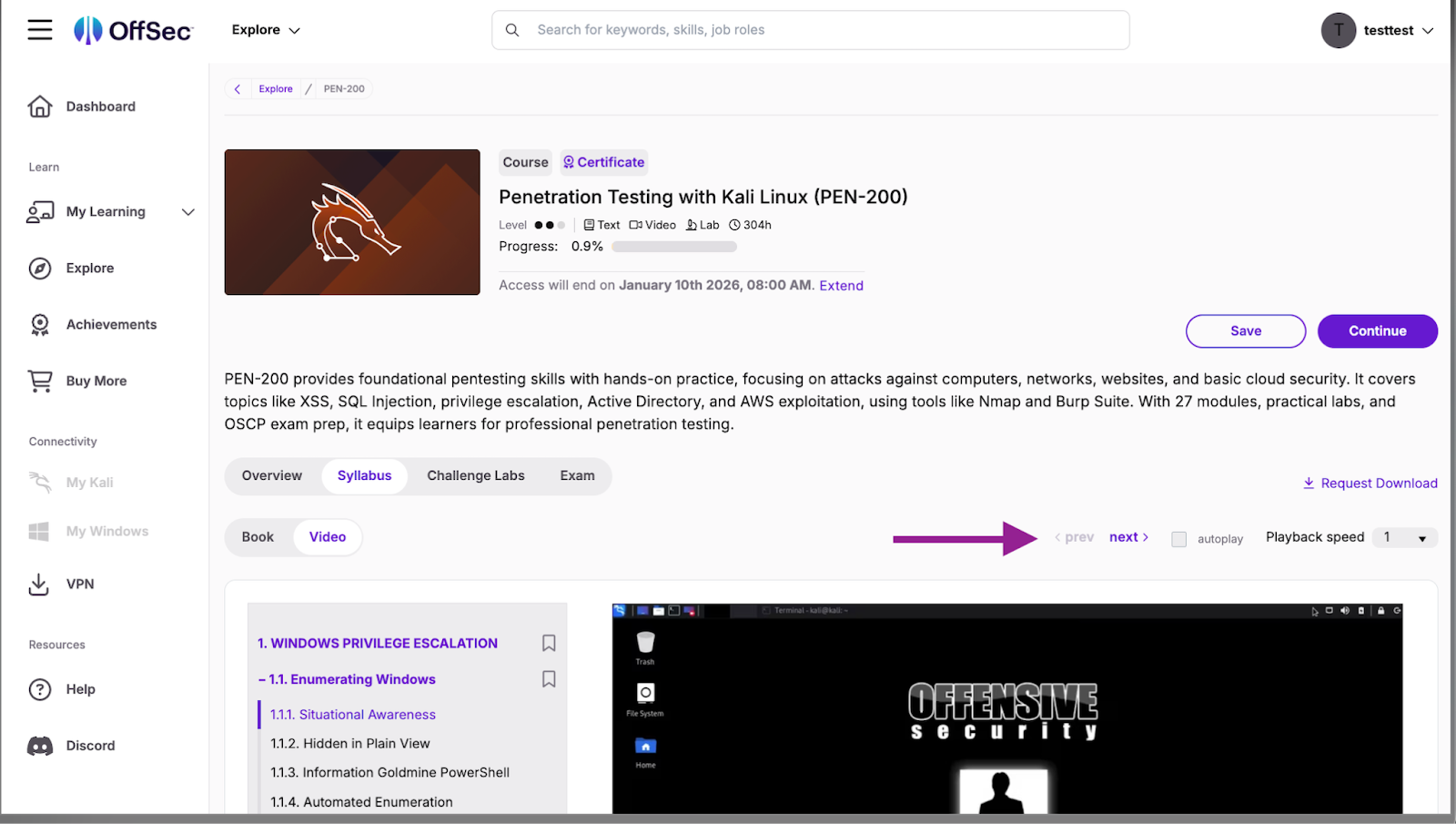The width and height of the screenshot is (1456, 824).
Task: Click the Buy More cart icon
Action: [40, 381]
